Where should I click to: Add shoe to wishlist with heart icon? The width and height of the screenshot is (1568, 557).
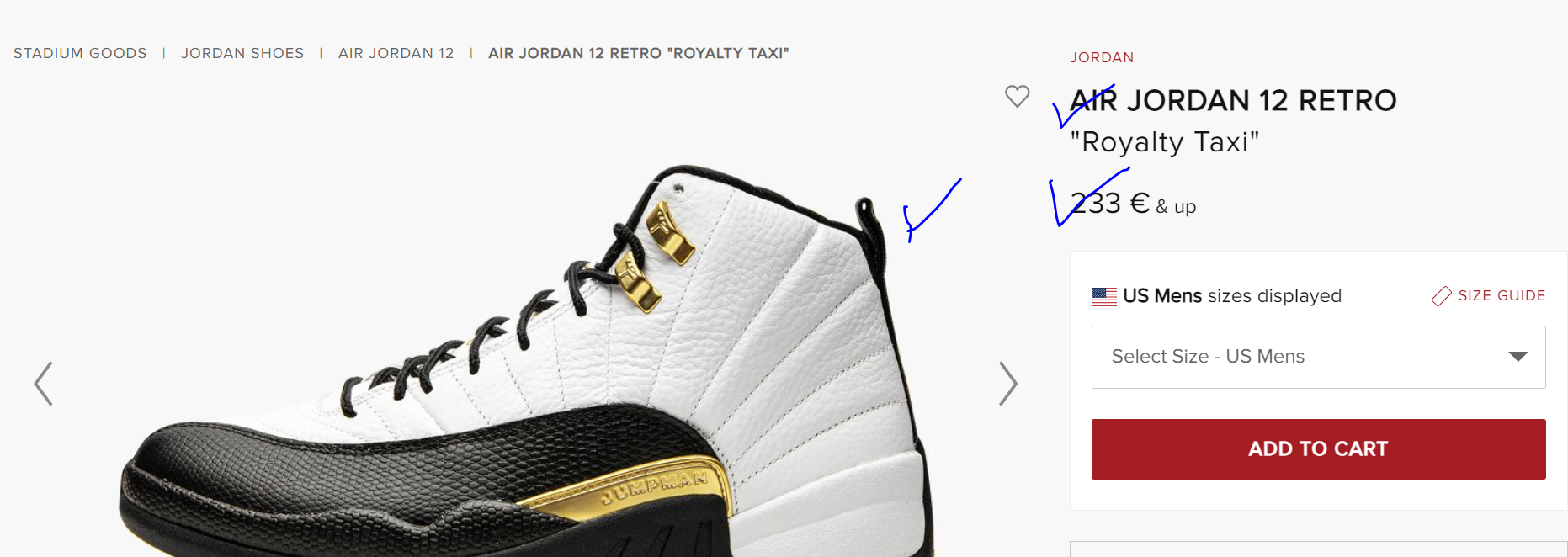click(1017, 96)
